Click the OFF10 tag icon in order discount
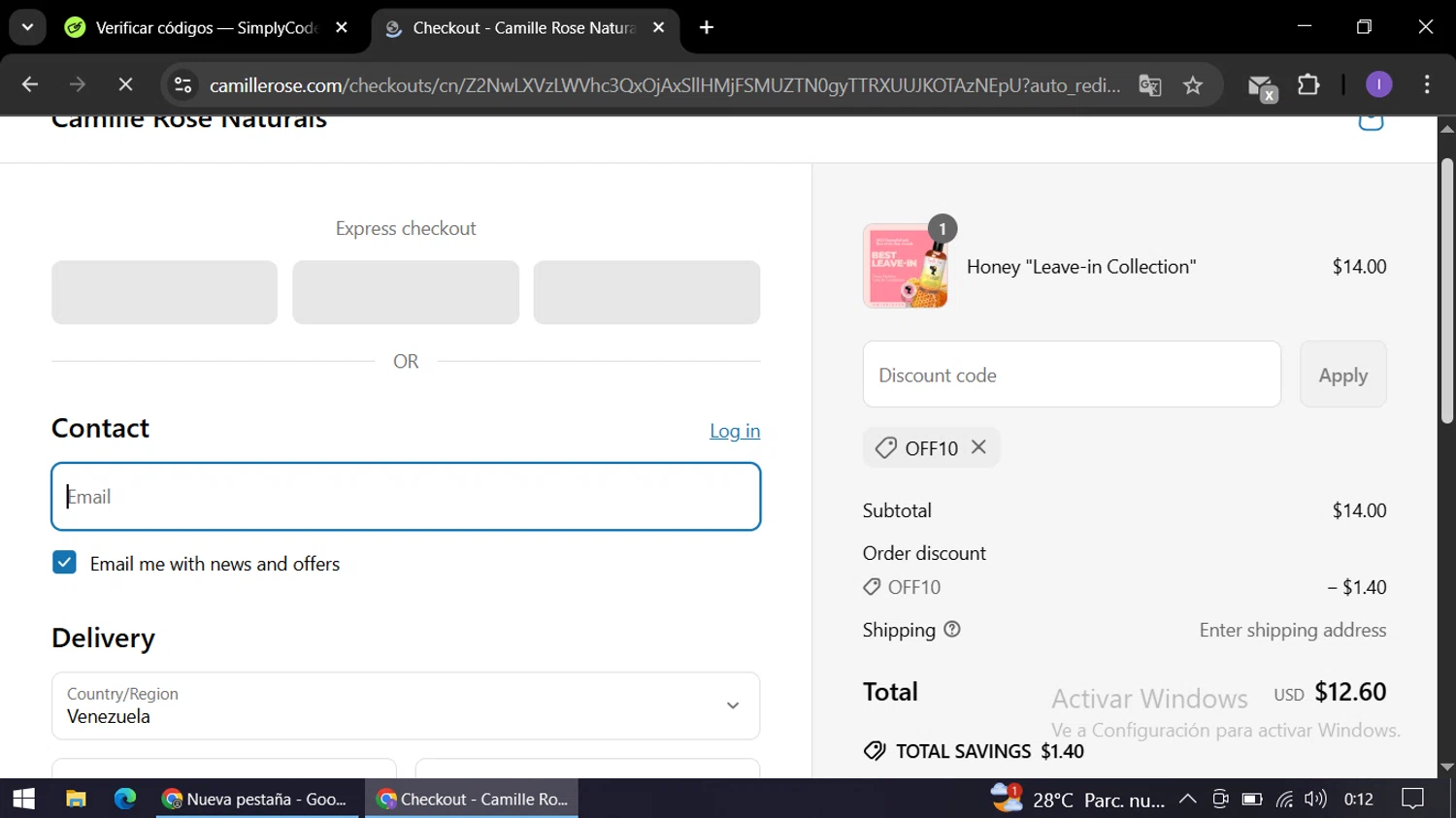This screenshot has height=818, width=1456. pos(872,587)
